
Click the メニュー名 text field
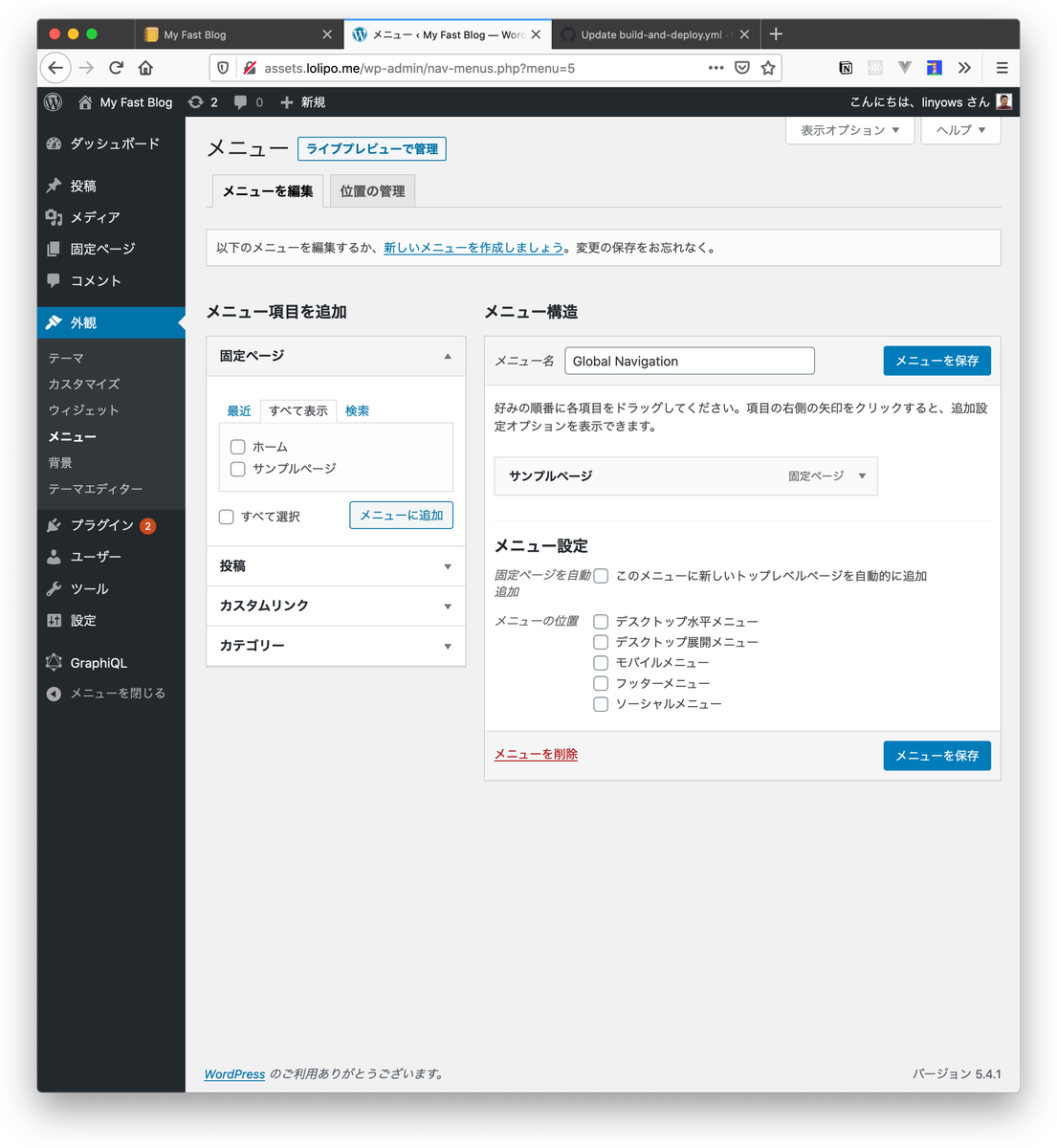689,362
